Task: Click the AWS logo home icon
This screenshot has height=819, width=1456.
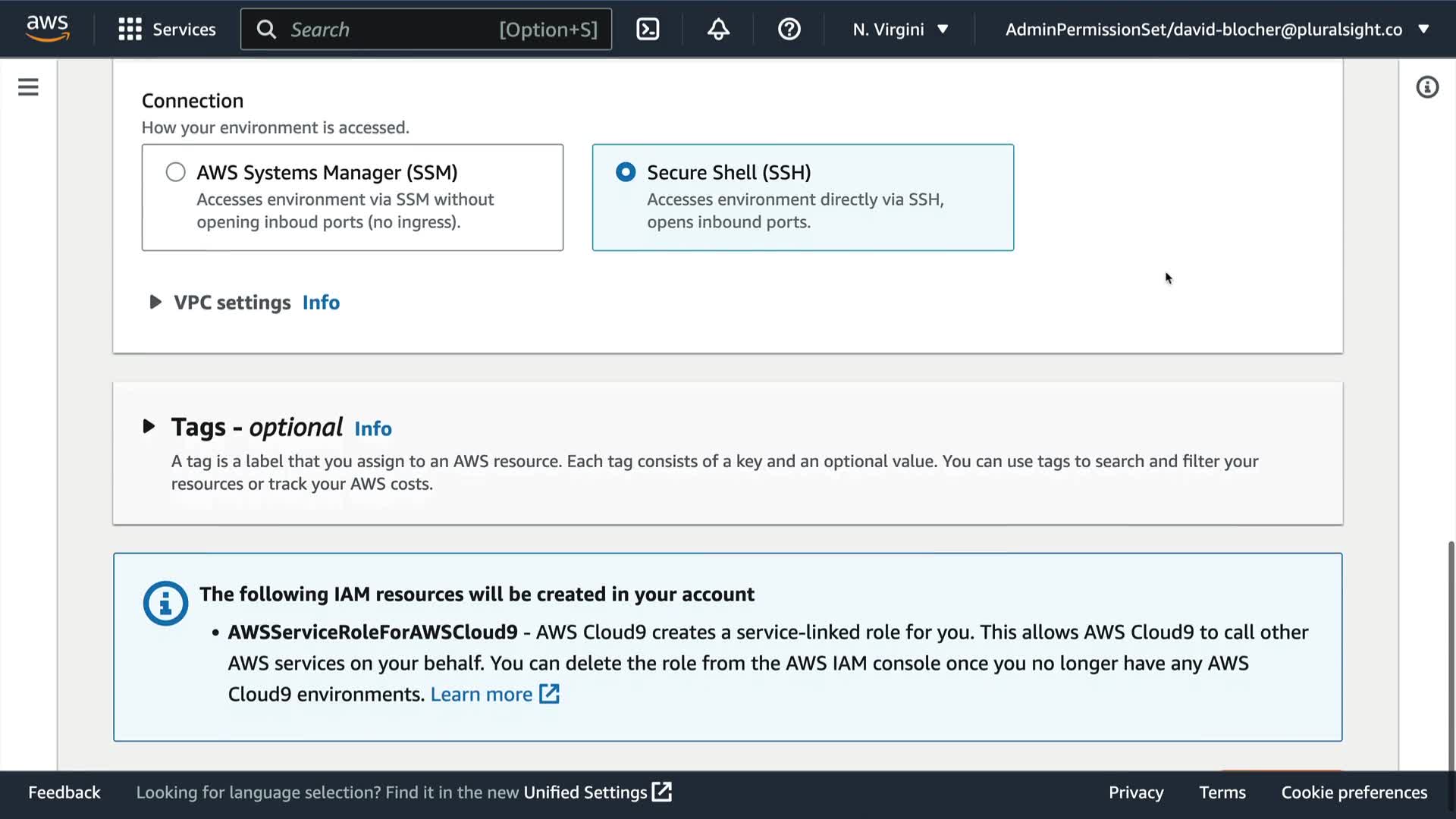Action: click(47, 29)
